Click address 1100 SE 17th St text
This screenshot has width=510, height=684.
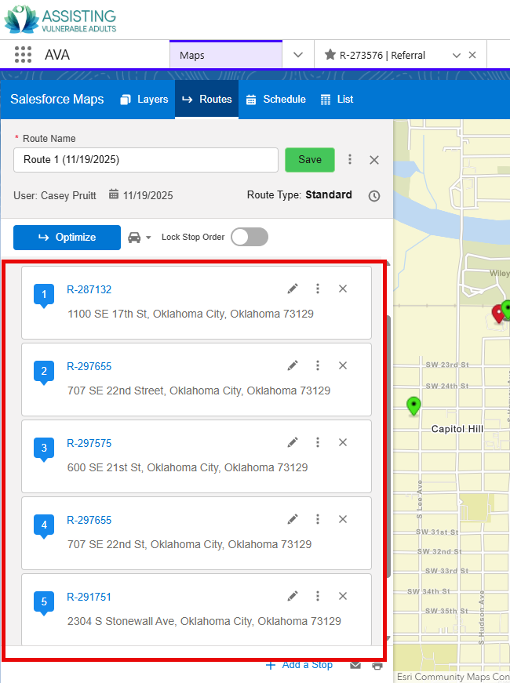190,314
